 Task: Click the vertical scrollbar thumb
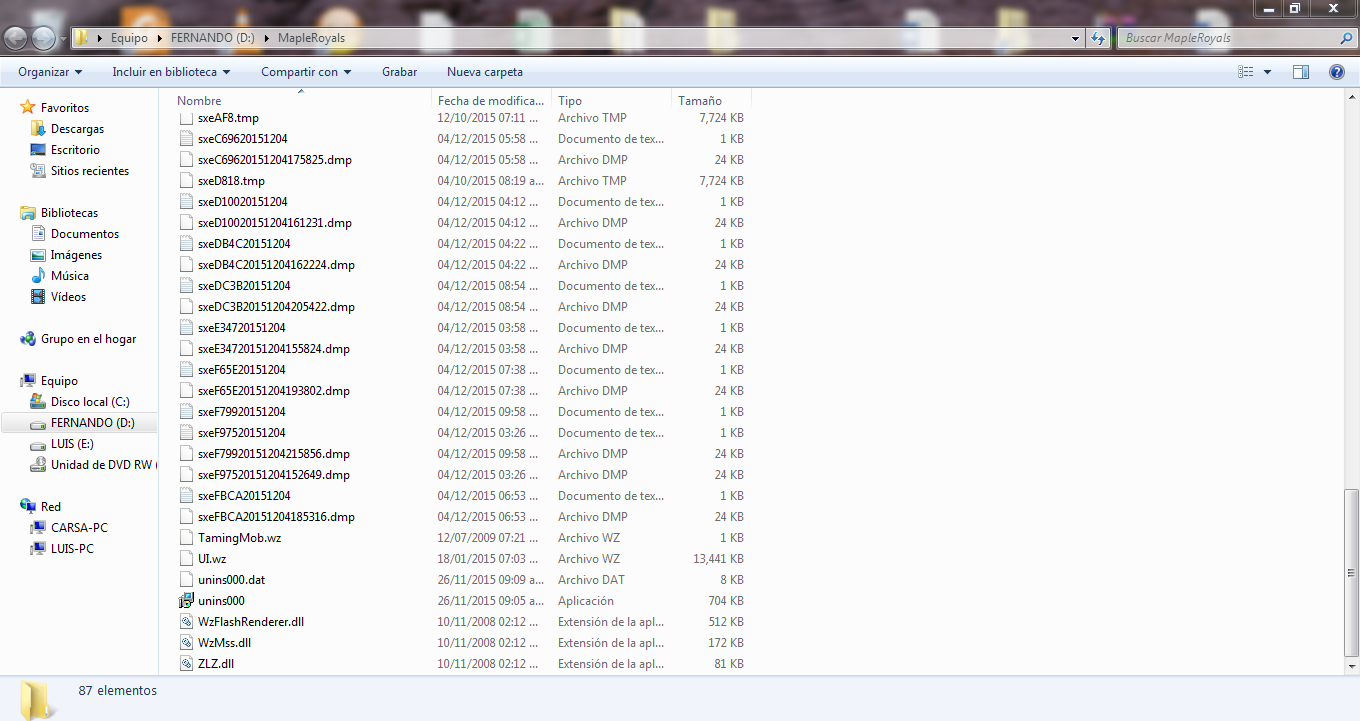(1351, 572)
